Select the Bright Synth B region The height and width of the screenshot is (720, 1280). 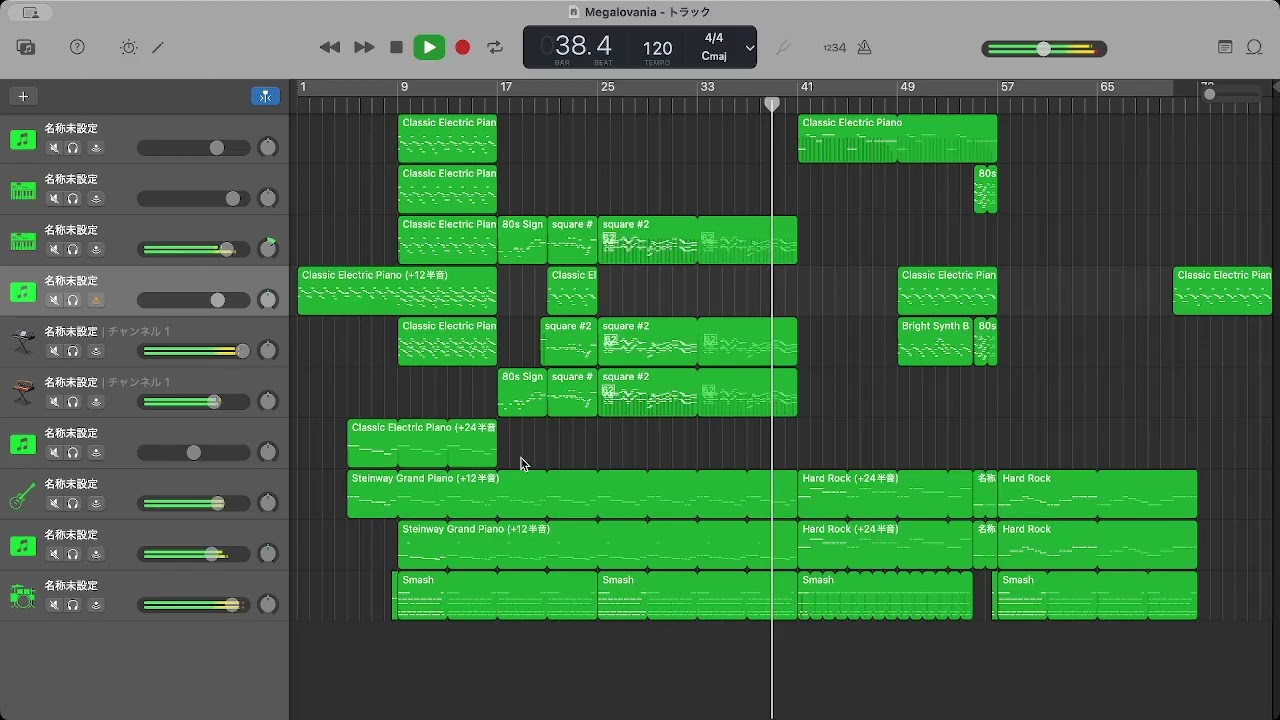point(935,342)
